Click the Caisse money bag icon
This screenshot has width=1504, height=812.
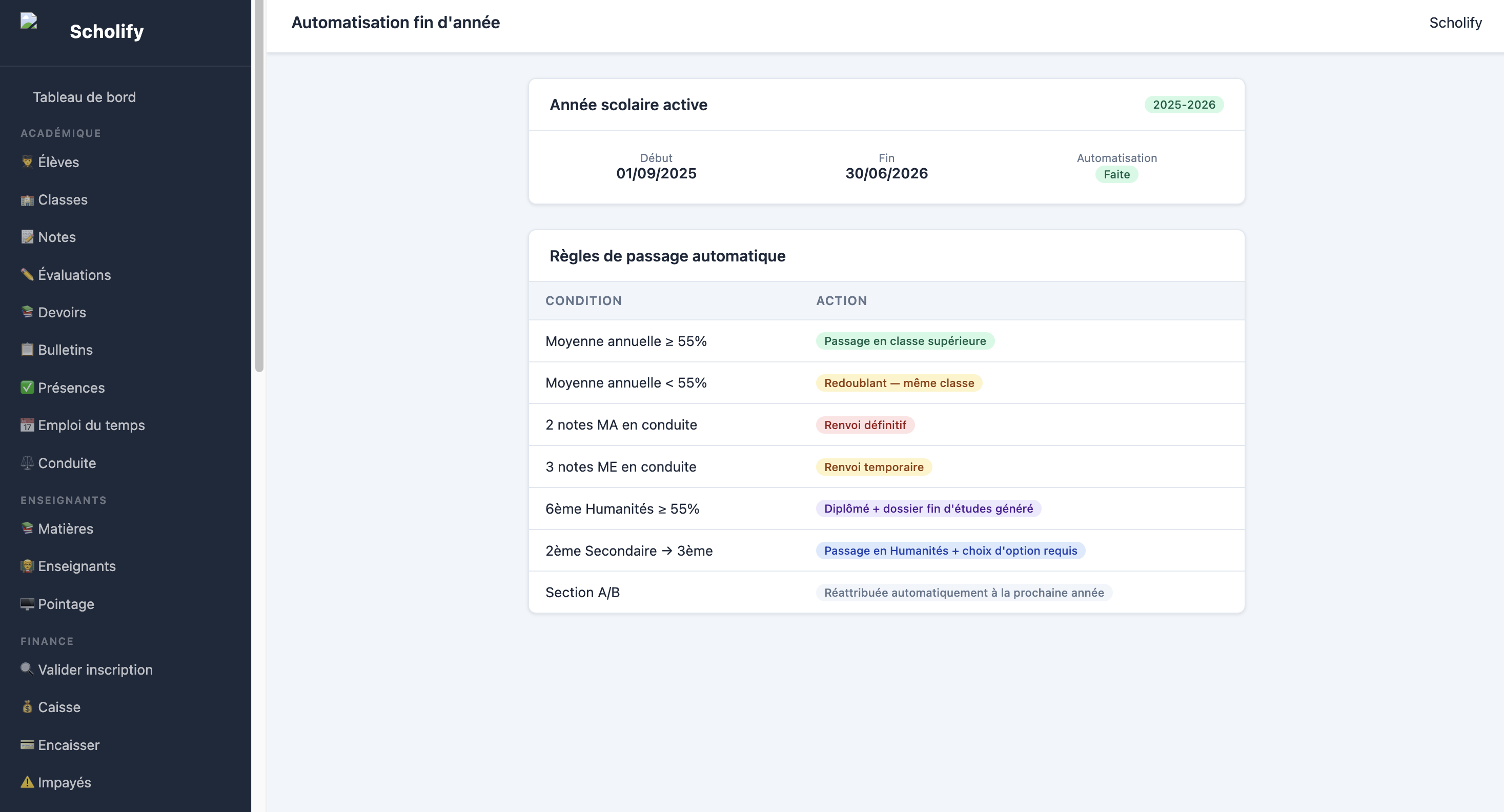[28, 707]
